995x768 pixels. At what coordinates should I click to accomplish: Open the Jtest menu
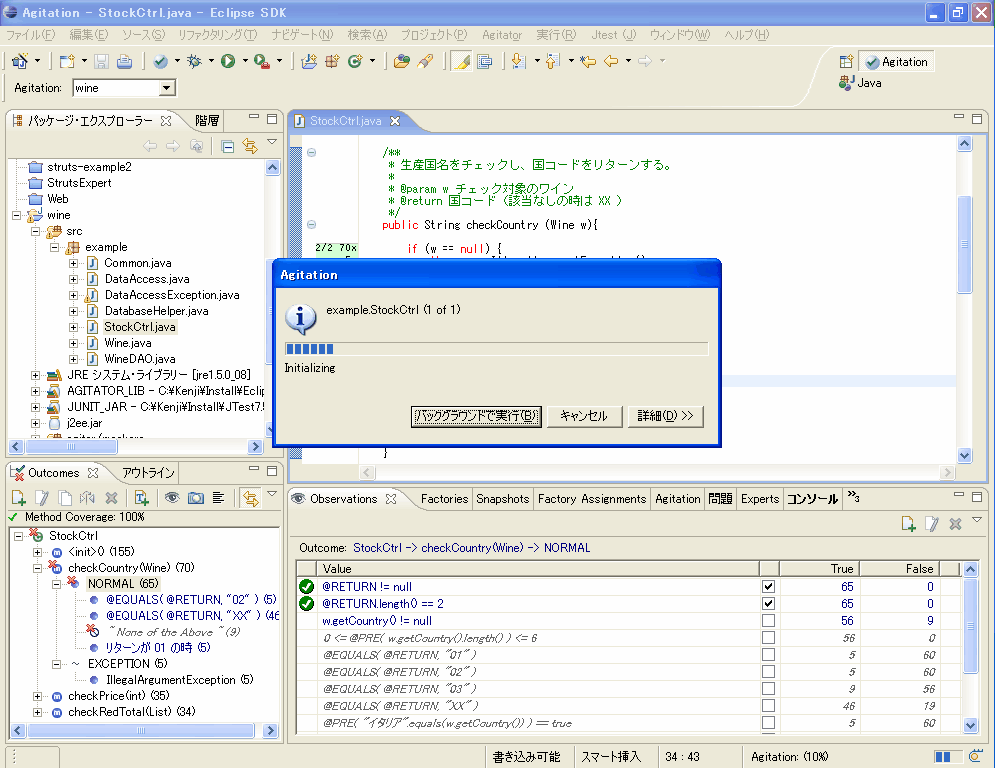(x=613, y=35)
